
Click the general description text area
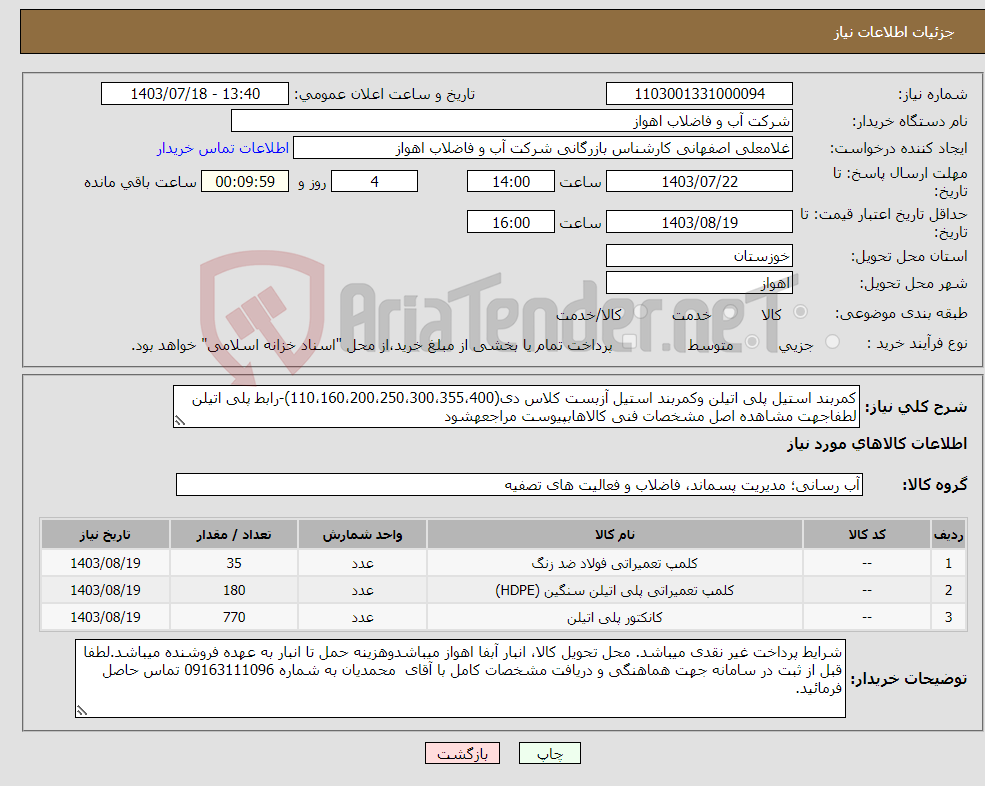[516, 407]
